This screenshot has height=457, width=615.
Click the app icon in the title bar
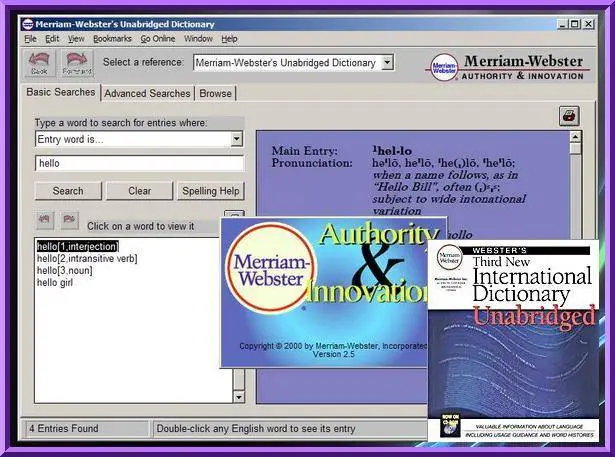(x=27, y=24)
